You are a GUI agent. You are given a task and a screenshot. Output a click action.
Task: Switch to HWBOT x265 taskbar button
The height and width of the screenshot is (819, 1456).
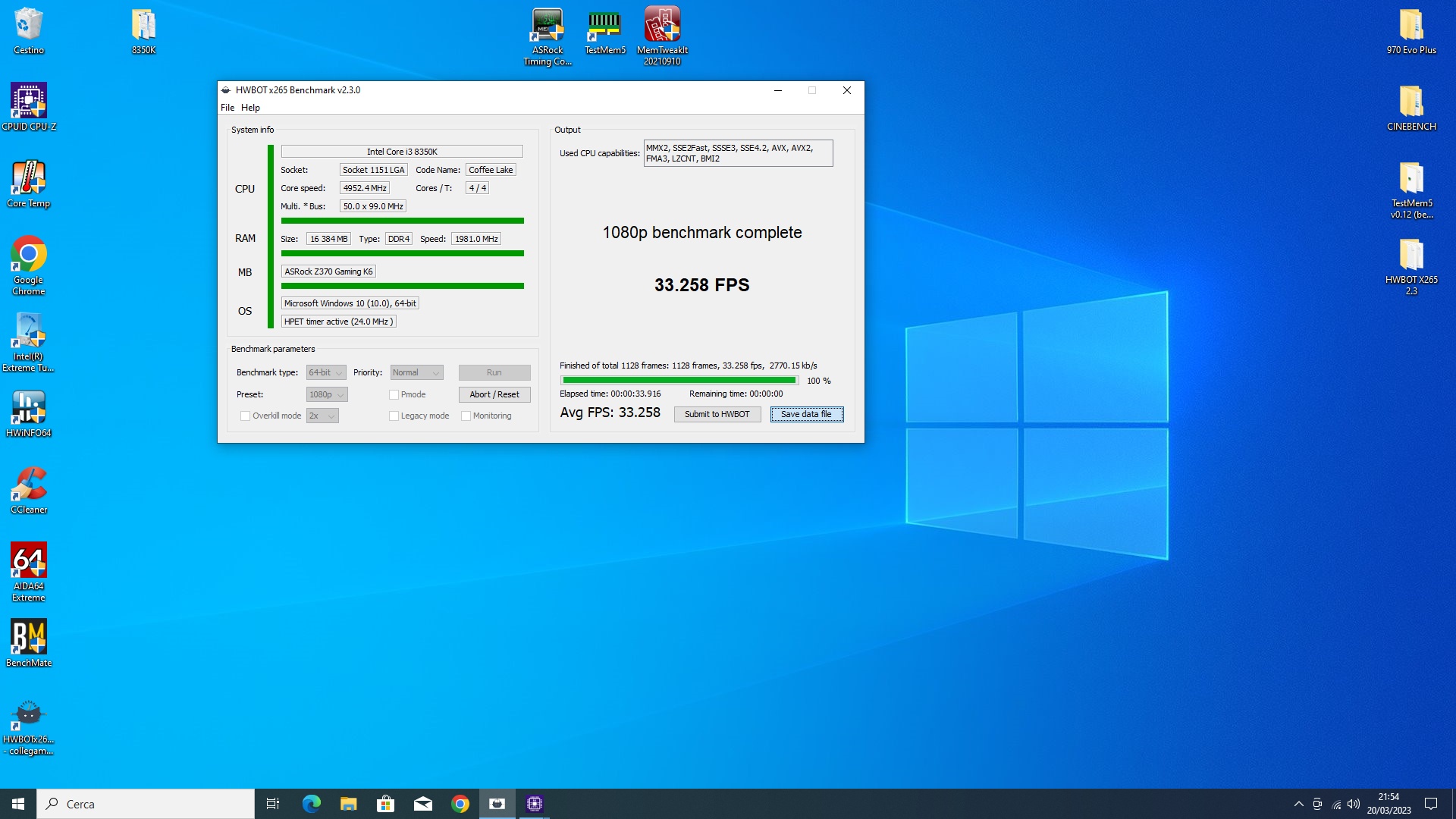[x=497, y=804]
